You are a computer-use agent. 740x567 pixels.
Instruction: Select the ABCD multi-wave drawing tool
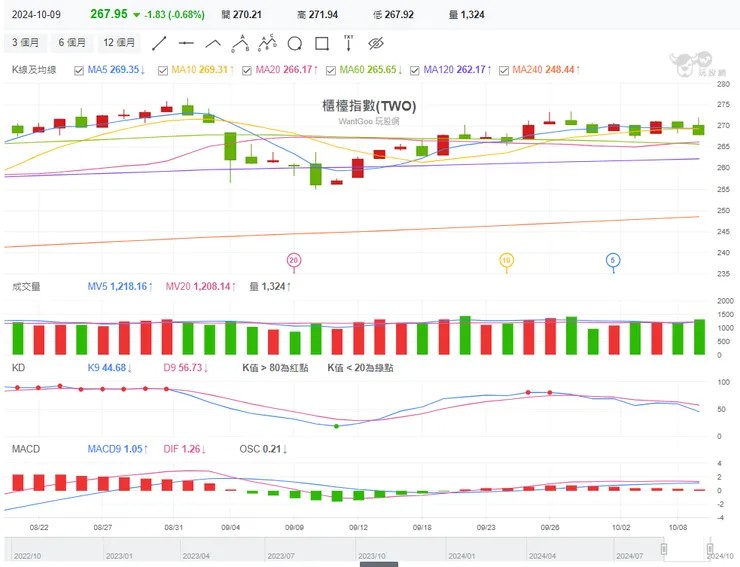coord(268,43)
